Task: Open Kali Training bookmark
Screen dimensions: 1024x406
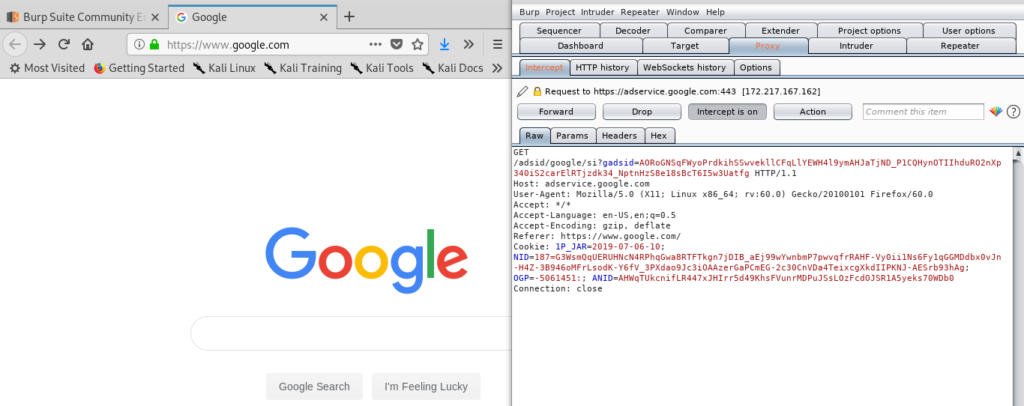Action: [x=303, y=68]
